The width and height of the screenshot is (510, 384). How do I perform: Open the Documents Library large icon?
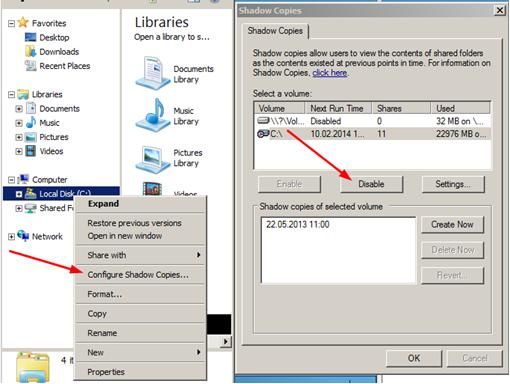click(153, 73)
